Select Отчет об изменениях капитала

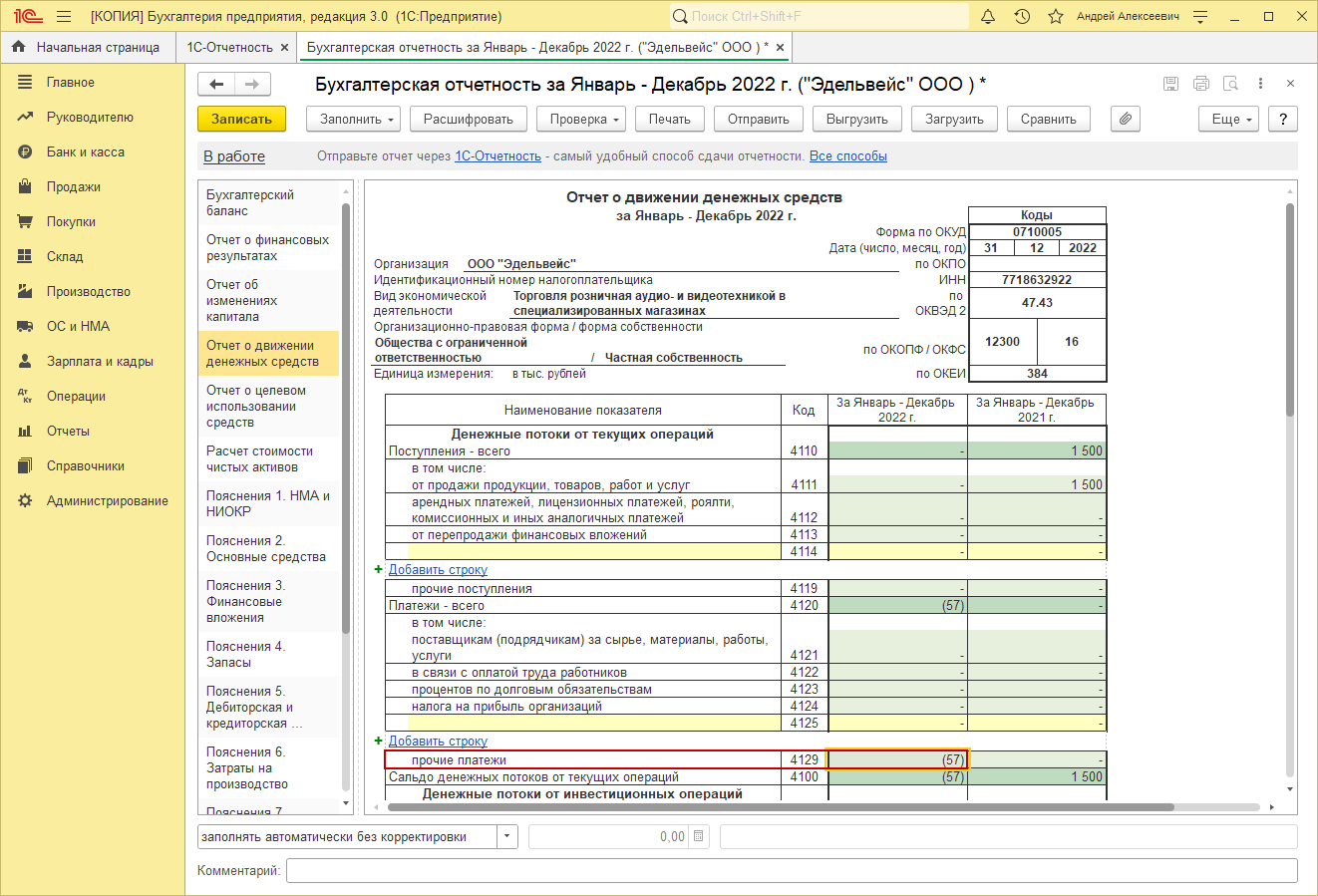click(269, 301)
